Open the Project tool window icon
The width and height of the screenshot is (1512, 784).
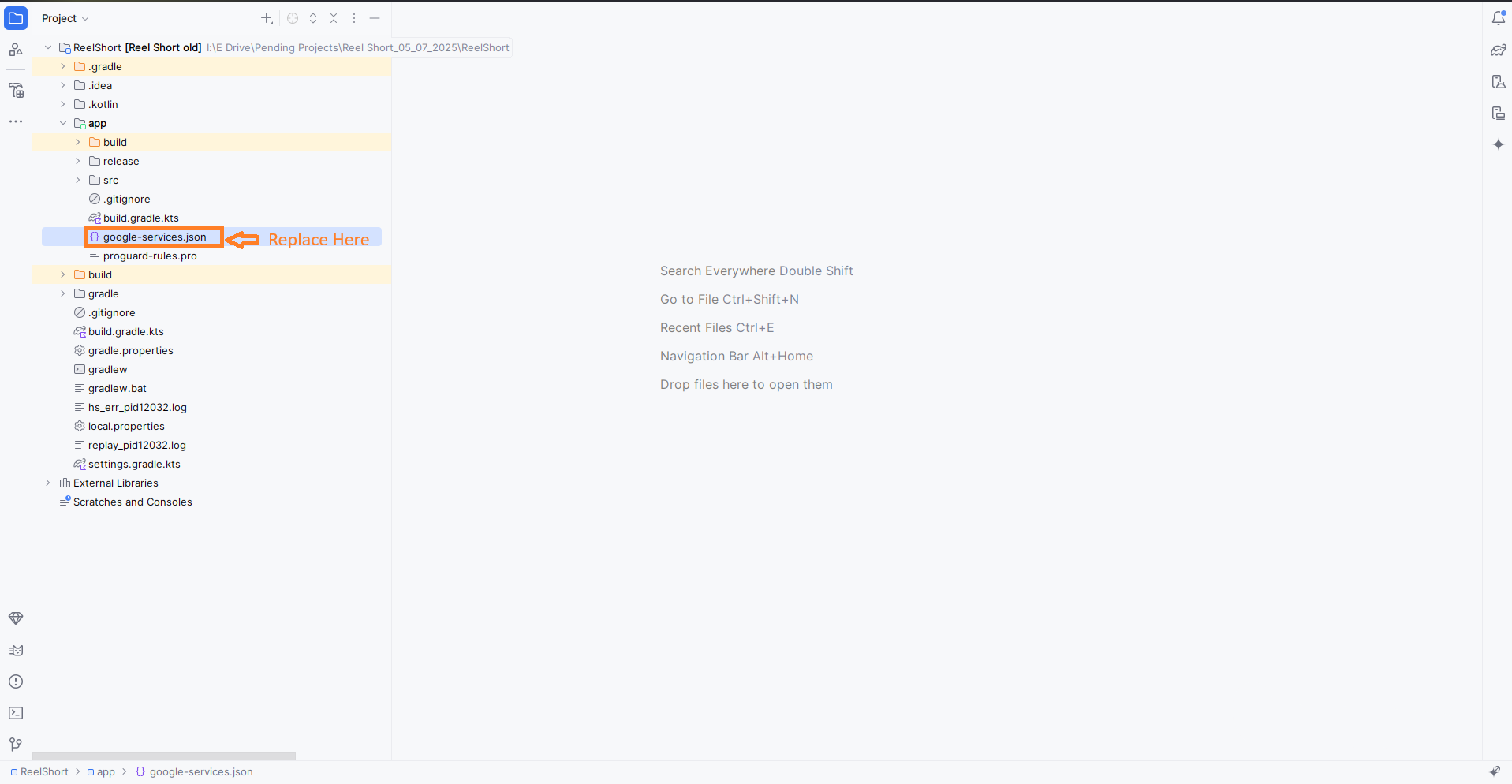tap(16, 18)
